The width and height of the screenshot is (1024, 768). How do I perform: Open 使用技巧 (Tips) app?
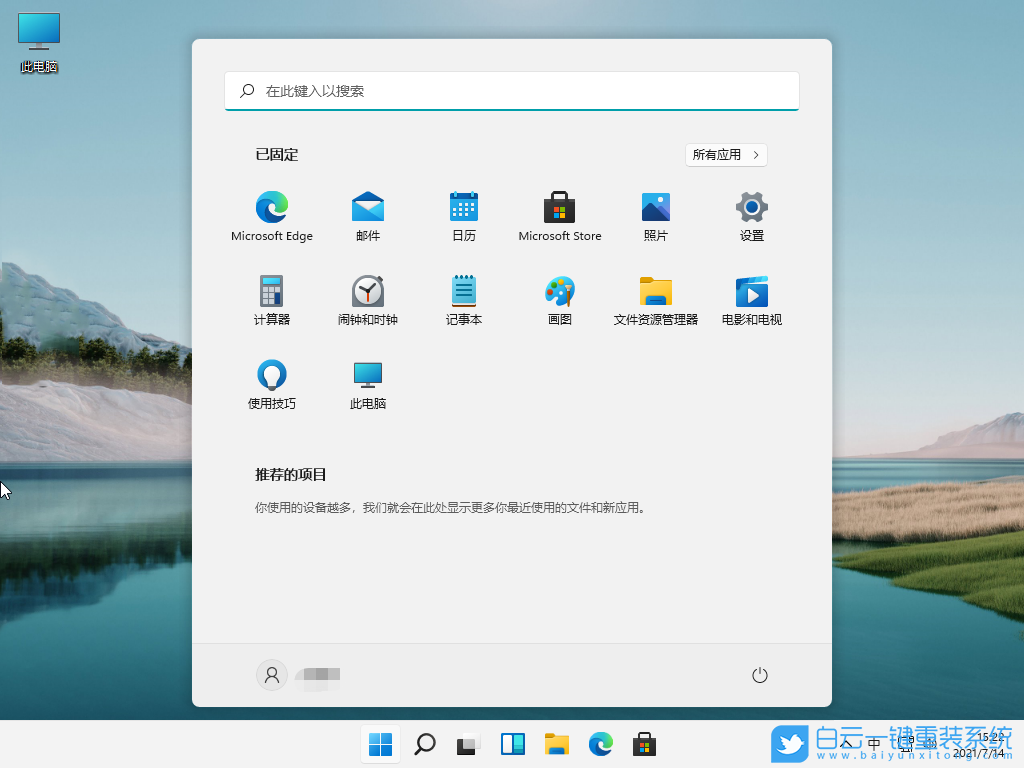pyautogui.click(x=271, y=377)
